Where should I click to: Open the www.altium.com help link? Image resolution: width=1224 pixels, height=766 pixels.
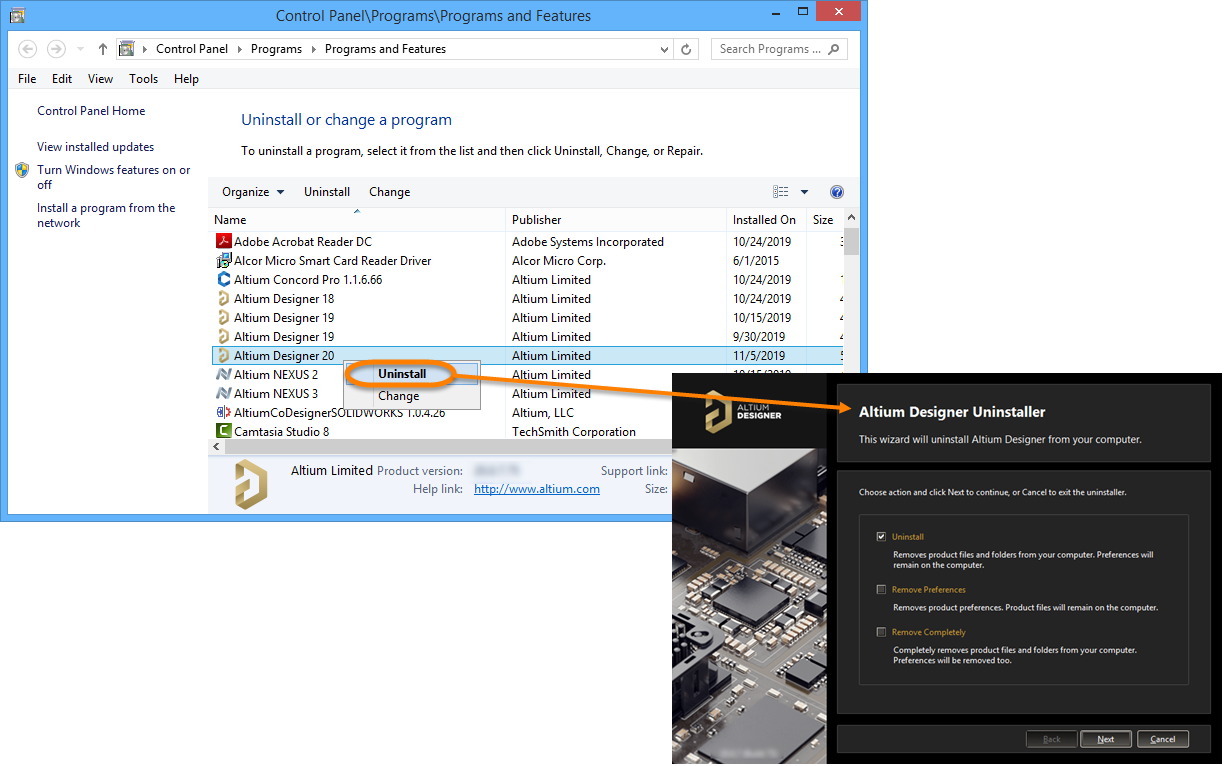click(536, 489)
